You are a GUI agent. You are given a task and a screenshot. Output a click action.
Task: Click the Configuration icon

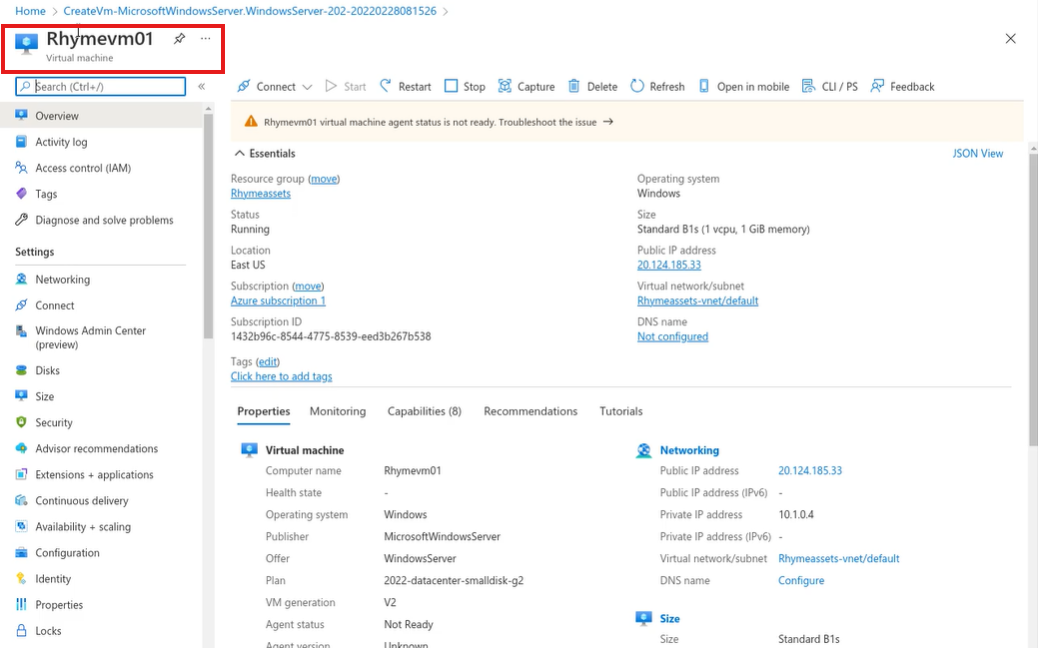[x=21, y=552]
